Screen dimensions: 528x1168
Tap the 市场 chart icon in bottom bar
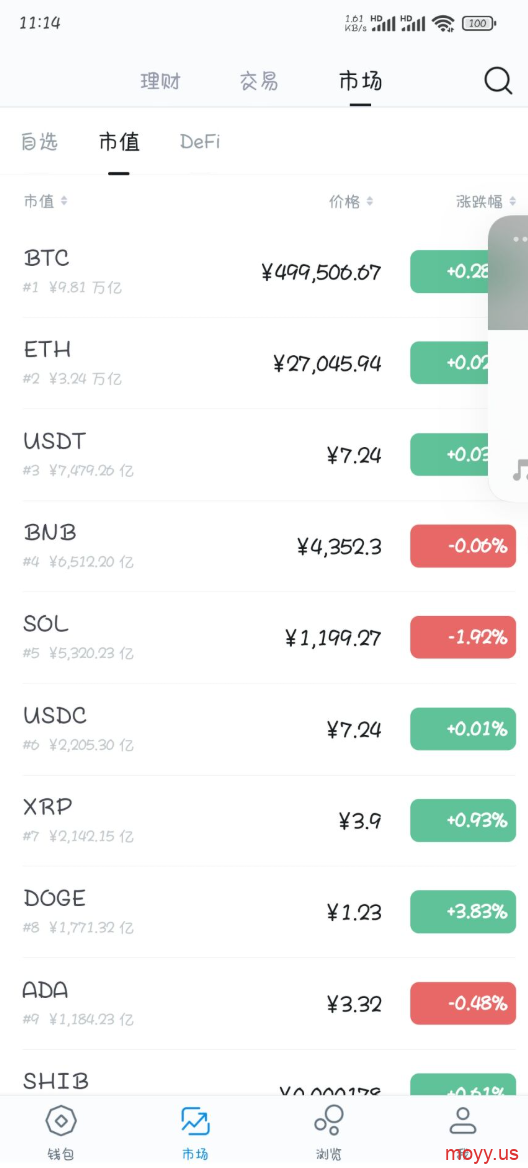click(195, 1121)
